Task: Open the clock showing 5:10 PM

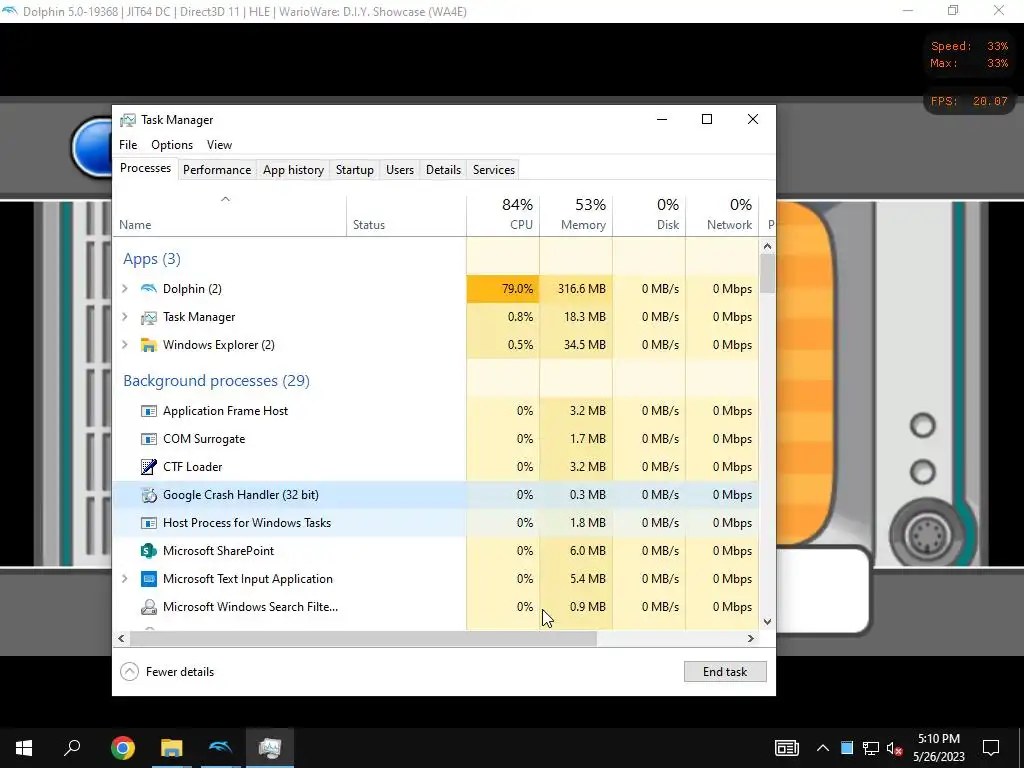Action: pyautogui.click(x=939, y=748)
